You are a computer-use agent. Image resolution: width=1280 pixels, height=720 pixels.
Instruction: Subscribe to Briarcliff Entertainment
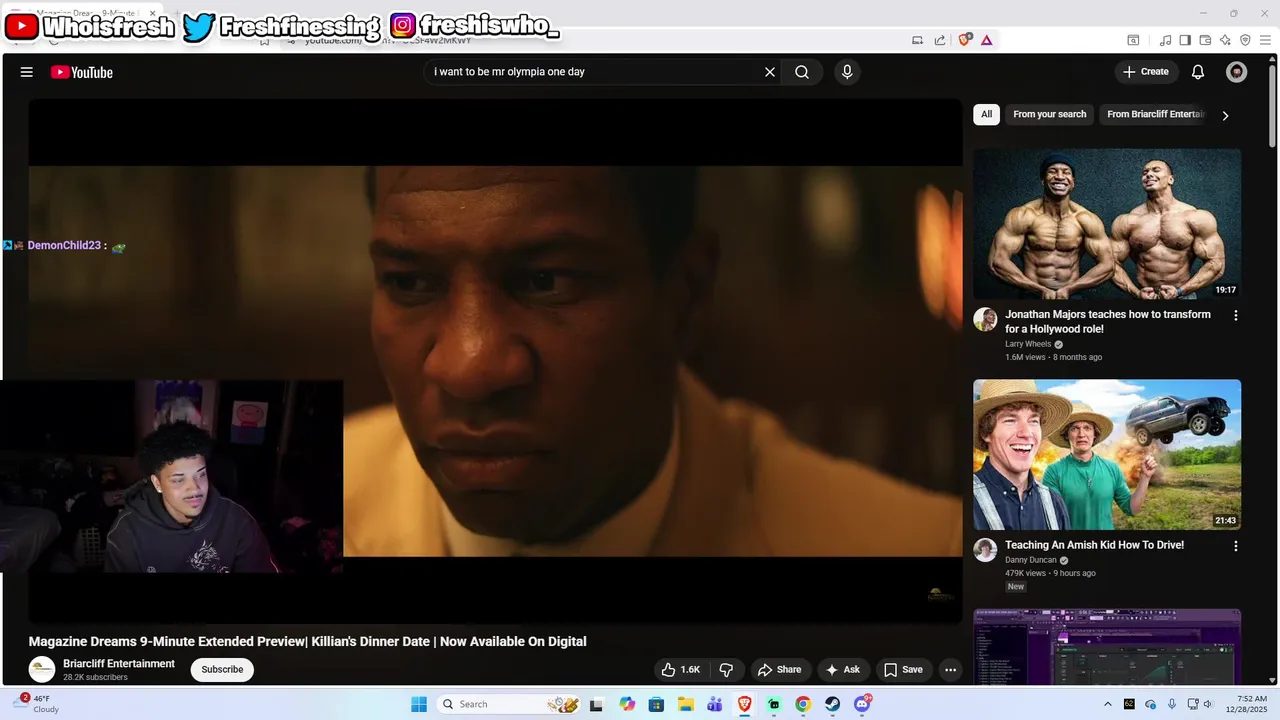[222, 669]
